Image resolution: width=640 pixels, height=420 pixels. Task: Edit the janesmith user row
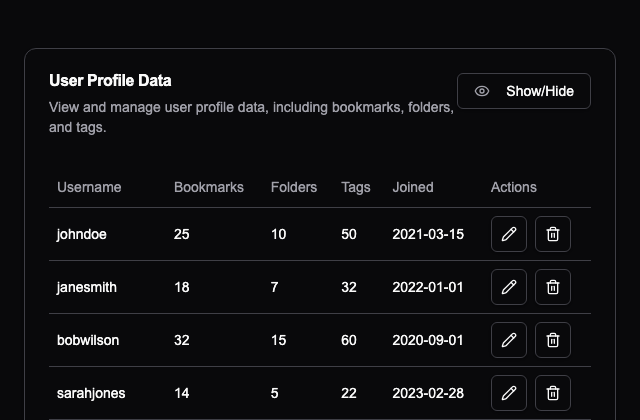(x=509, y=287)
